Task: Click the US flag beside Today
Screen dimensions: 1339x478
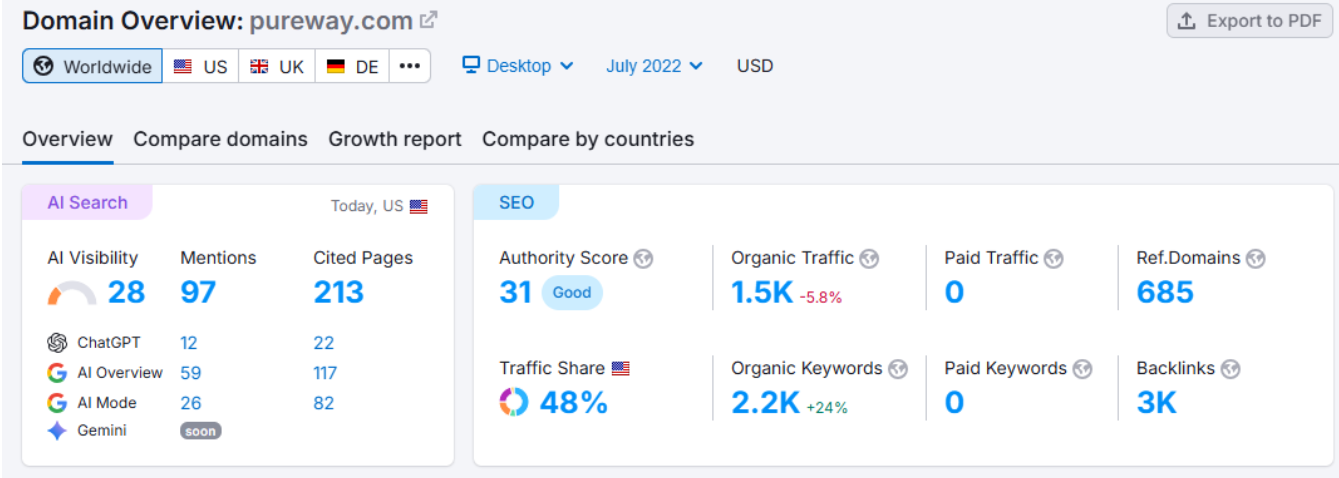Action: [x=419, y=207]
